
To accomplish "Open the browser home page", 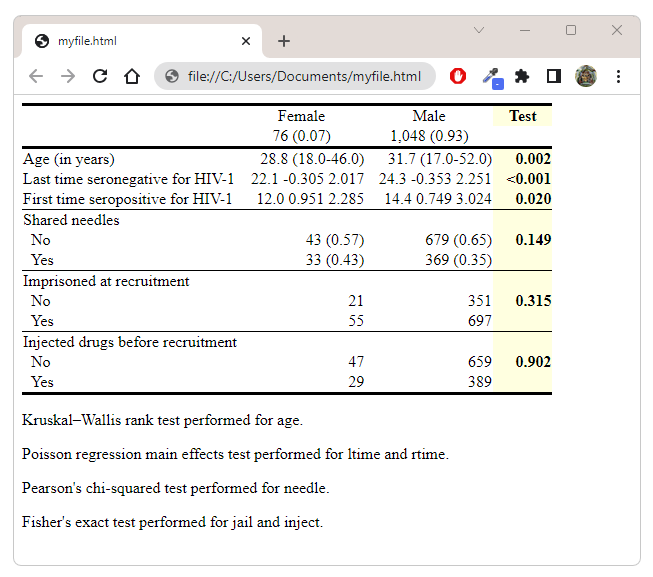I will click(132, 77).
